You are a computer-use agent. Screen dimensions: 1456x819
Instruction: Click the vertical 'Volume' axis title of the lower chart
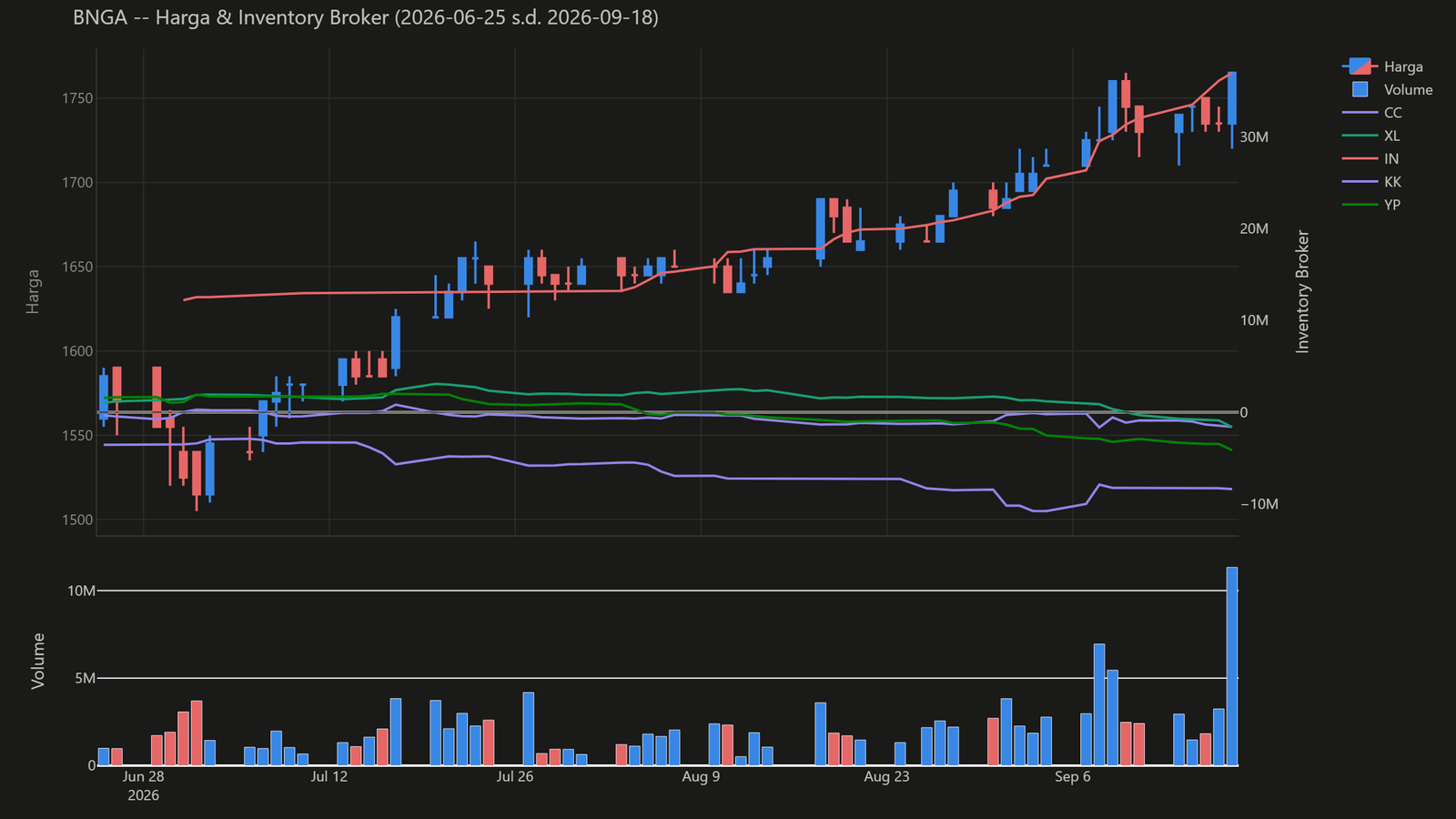pyautogui.click(x=38, y=661)
